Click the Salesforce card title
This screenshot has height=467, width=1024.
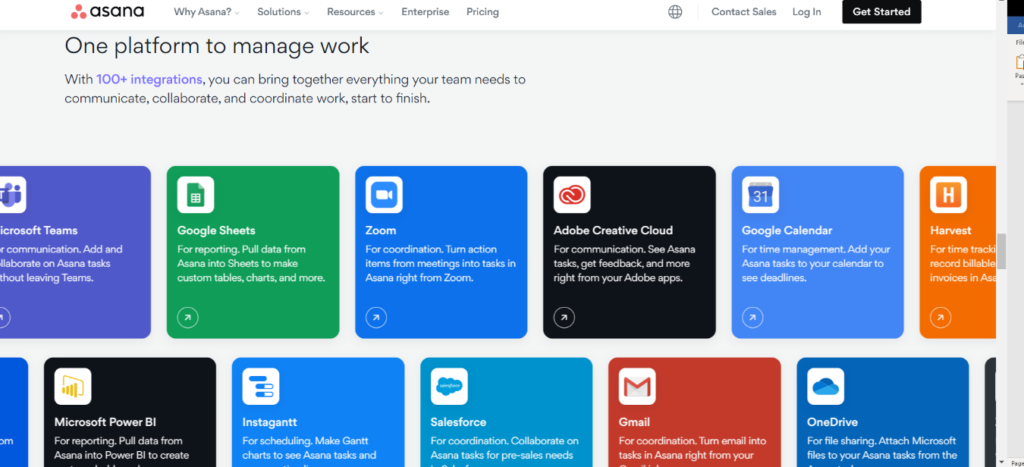click(x=458, y=422)
